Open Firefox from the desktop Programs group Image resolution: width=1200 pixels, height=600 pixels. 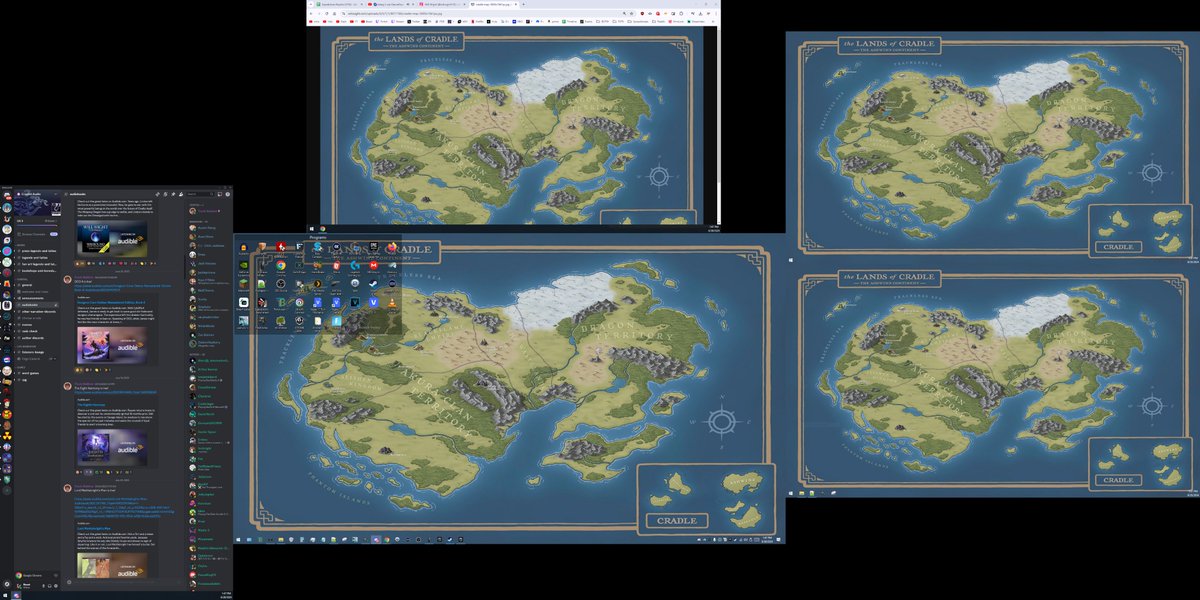tap(392, 247)
